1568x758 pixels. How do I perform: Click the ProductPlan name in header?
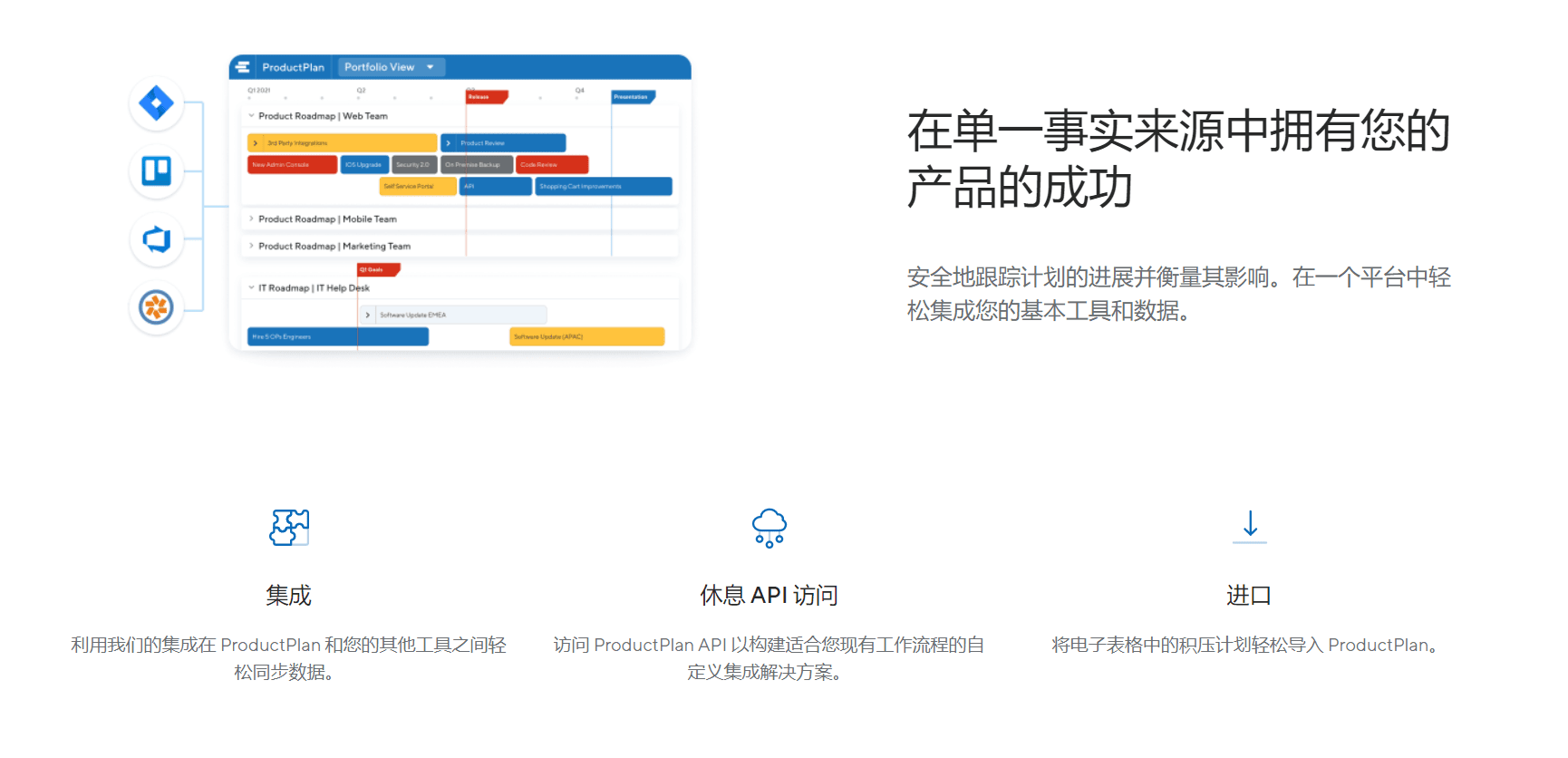tap(293, 67)
